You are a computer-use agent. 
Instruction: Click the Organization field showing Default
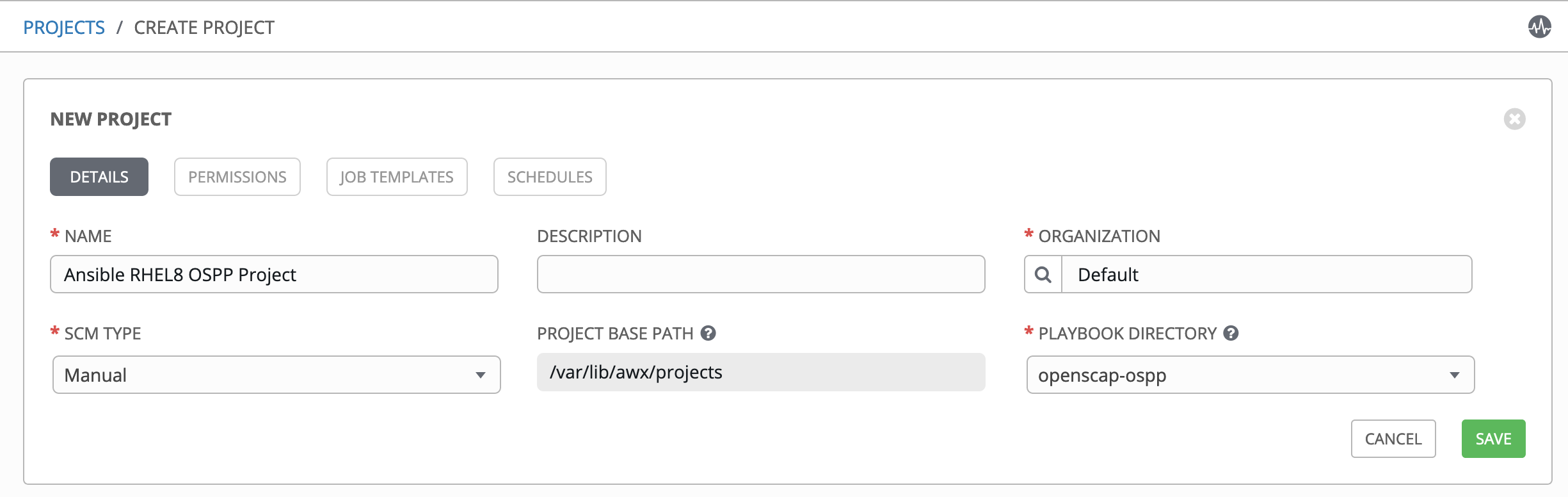tap(1267, 274)
